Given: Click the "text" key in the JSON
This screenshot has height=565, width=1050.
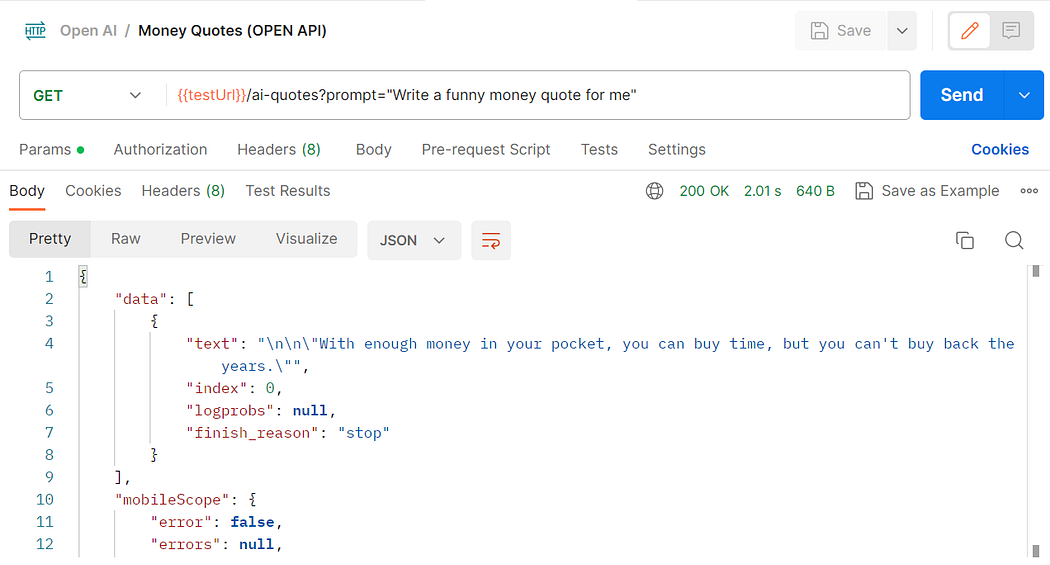Looking at the screenshot, I should click(212, 343).
